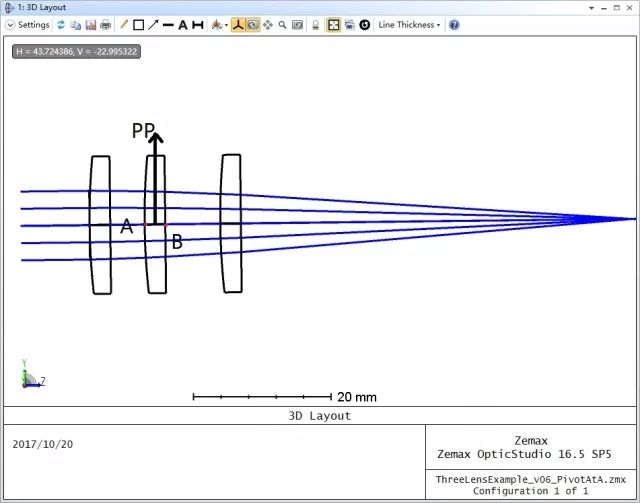Viewport: 640px width, 503px height.
Task: Expand the Settings chevron
Action: [11, 24]
